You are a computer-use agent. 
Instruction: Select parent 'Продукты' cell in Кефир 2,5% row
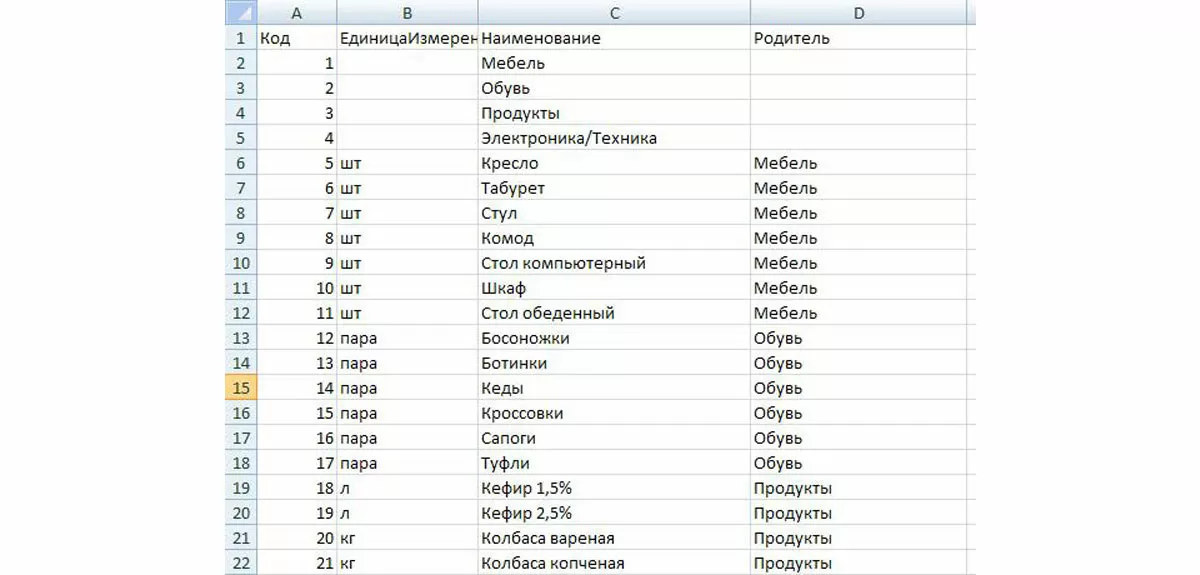[859, 513]
